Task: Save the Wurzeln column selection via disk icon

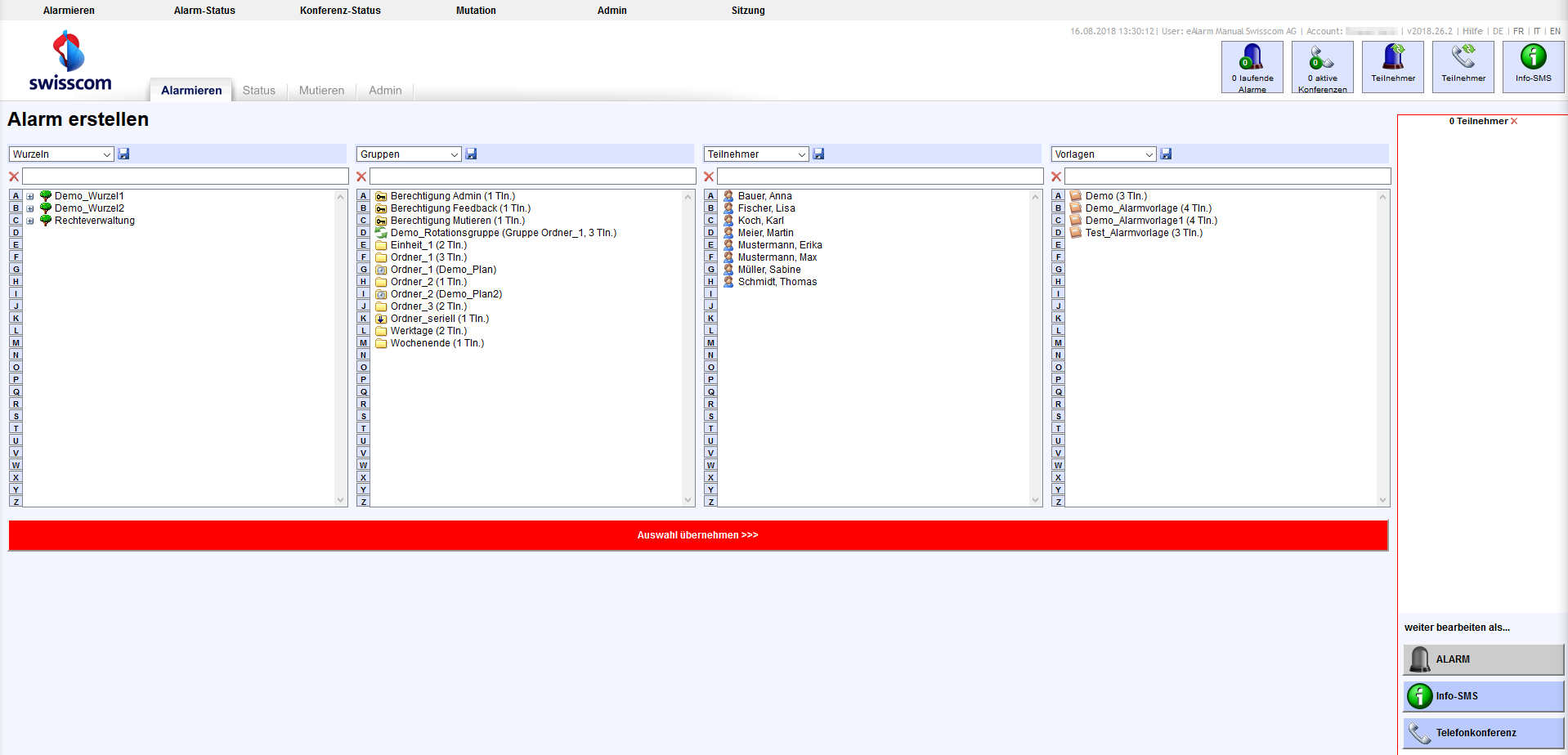Action: click(123, 154)
